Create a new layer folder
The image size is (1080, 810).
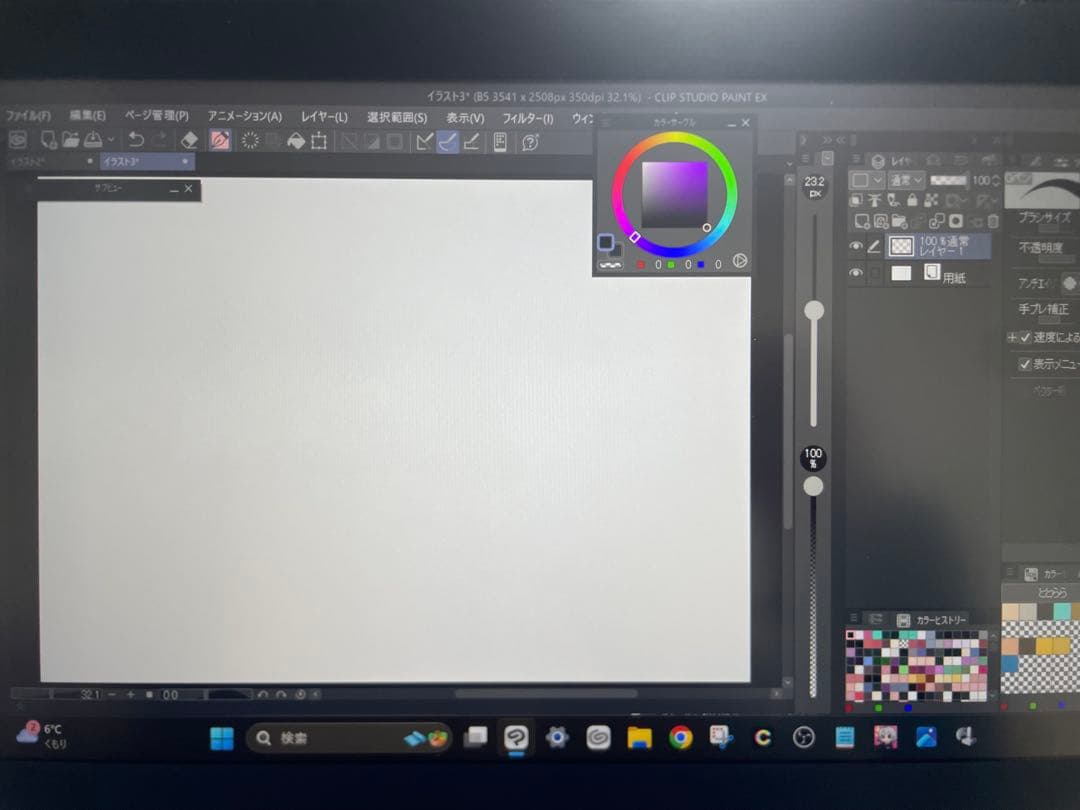[x=898, y=221]
